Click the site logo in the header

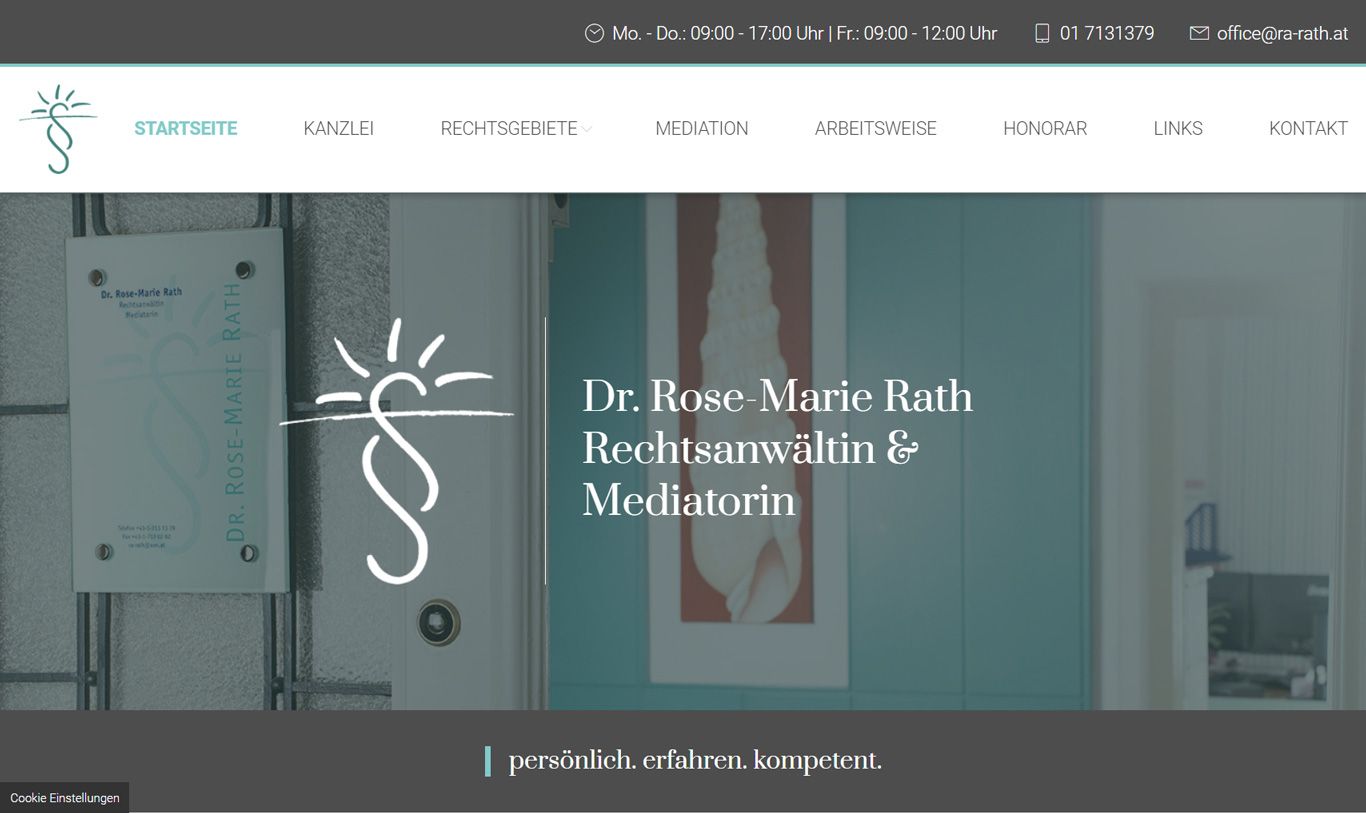[x=58, y=129]
